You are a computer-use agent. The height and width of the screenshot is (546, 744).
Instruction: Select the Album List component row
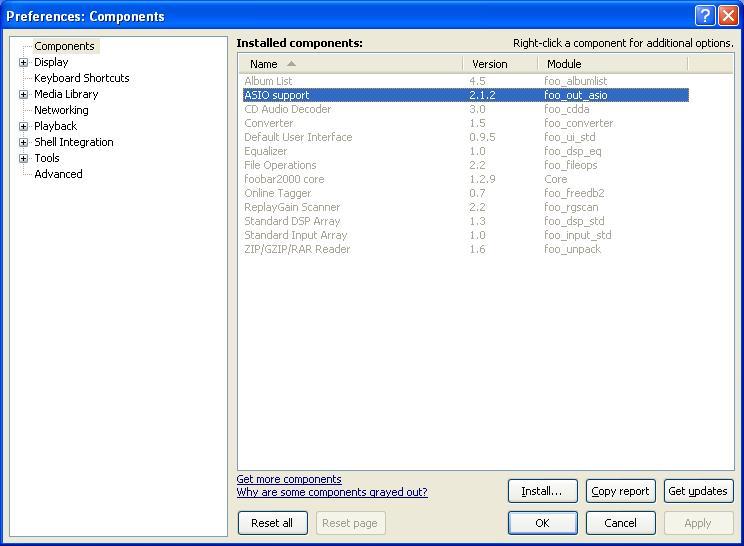pyautogui.click(x=465, y=81)
